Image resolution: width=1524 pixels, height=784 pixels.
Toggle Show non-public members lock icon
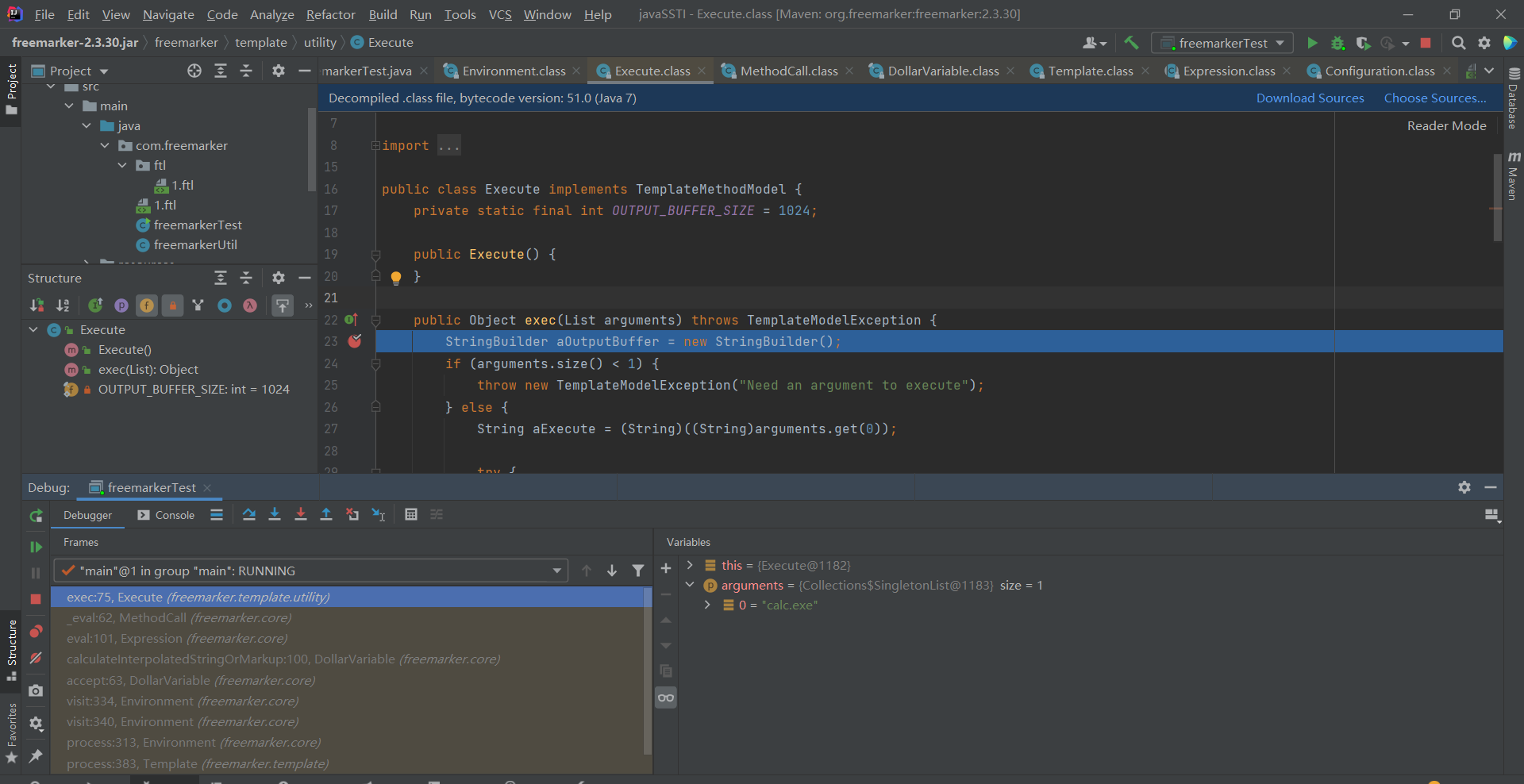pos(172,306)
